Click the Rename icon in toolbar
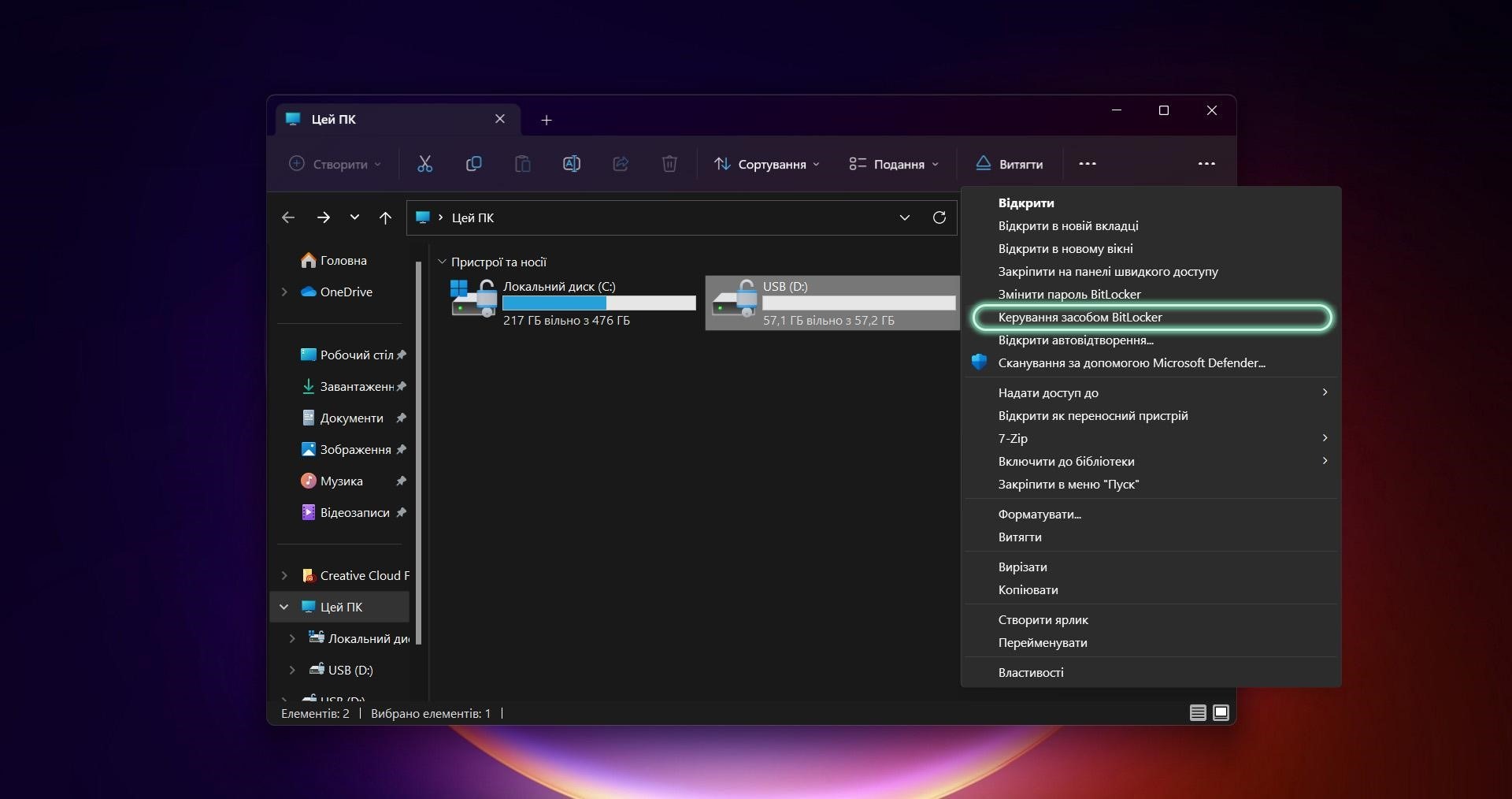Image resolution: width=1512 pixels, height=799 pixels. [x=572, y=164]
